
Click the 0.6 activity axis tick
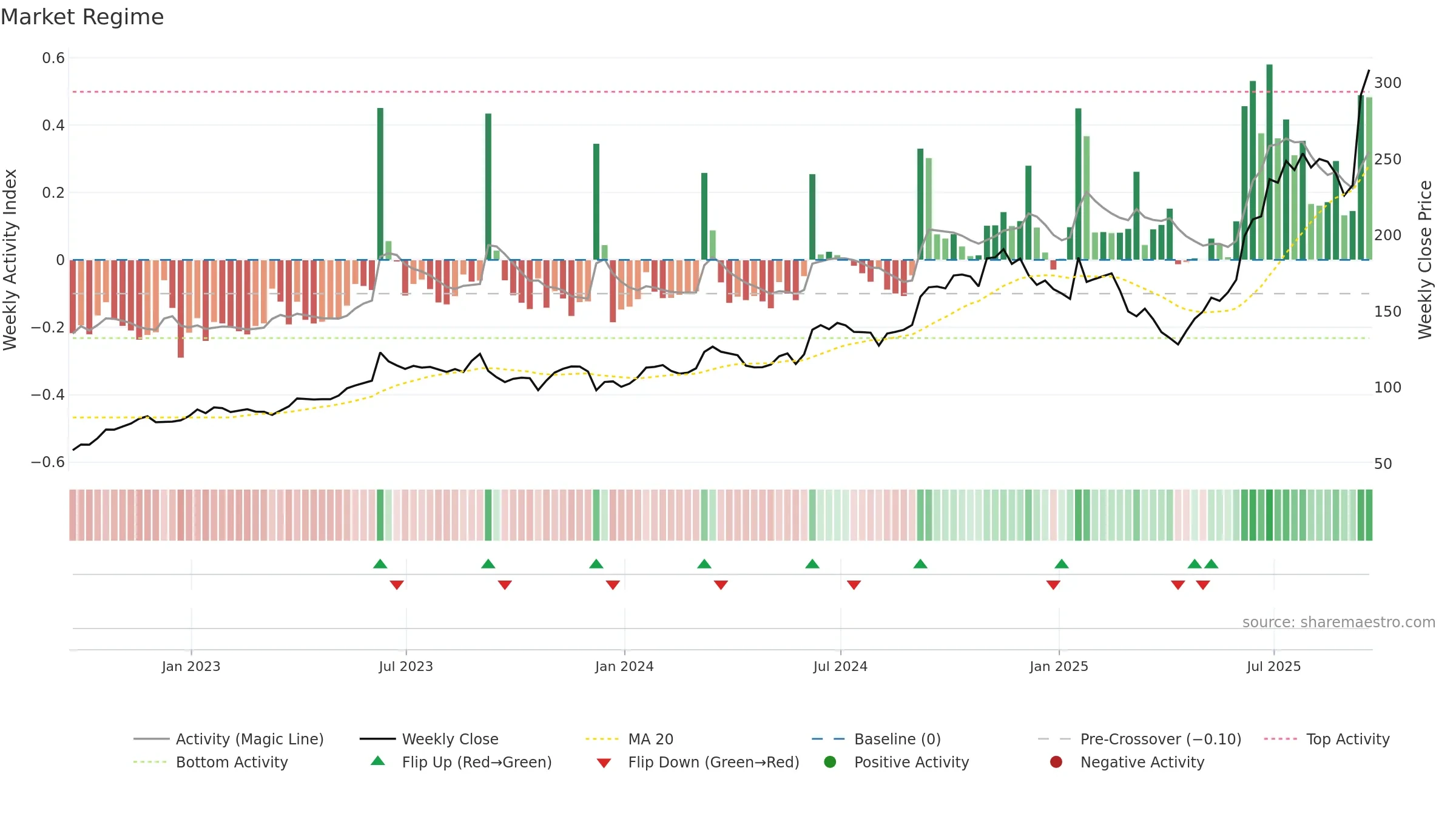click(53, 58)
